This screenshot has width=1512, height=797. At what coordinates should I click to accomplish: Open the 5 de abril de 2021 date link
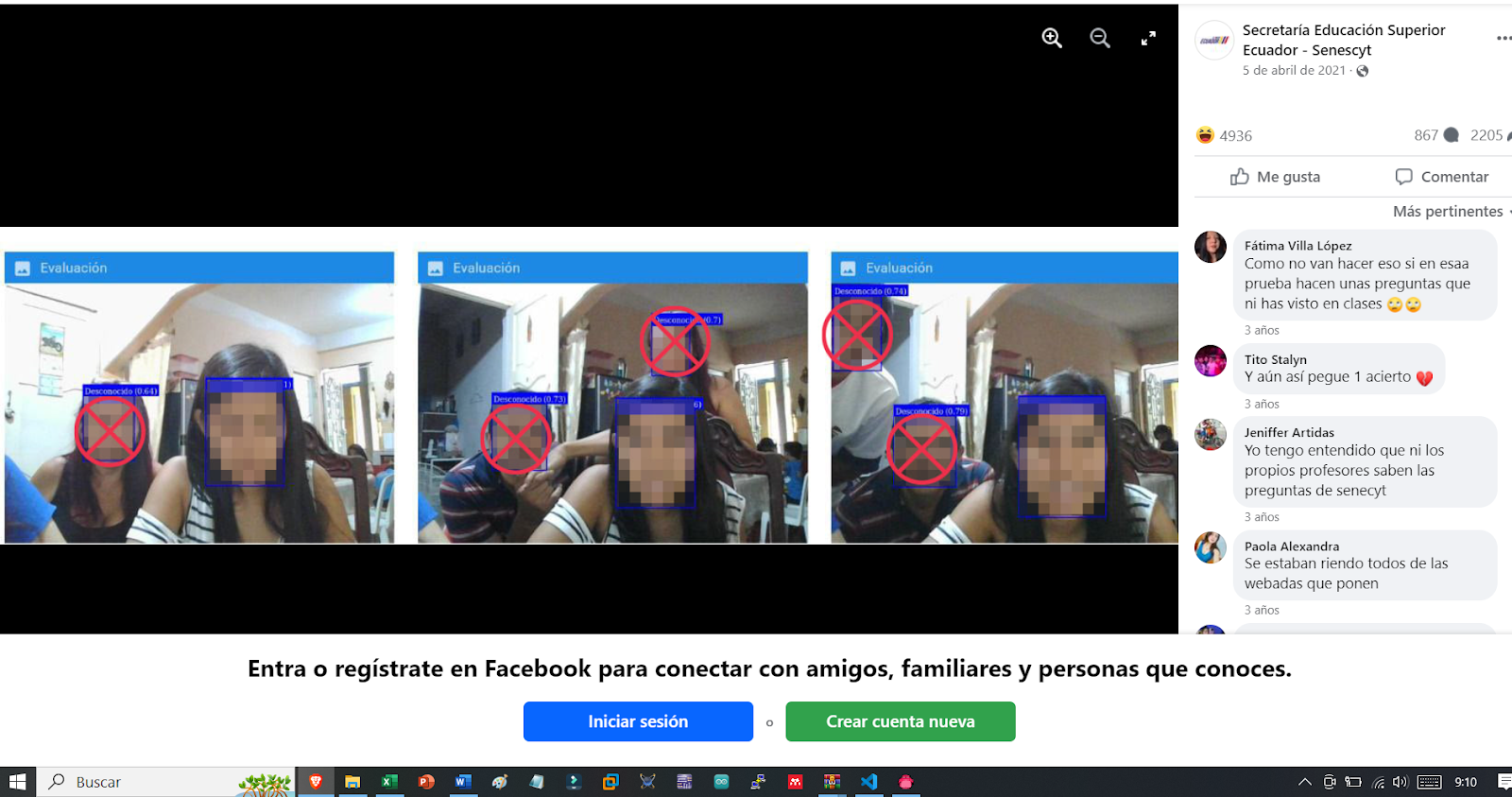click(1294, 71)
